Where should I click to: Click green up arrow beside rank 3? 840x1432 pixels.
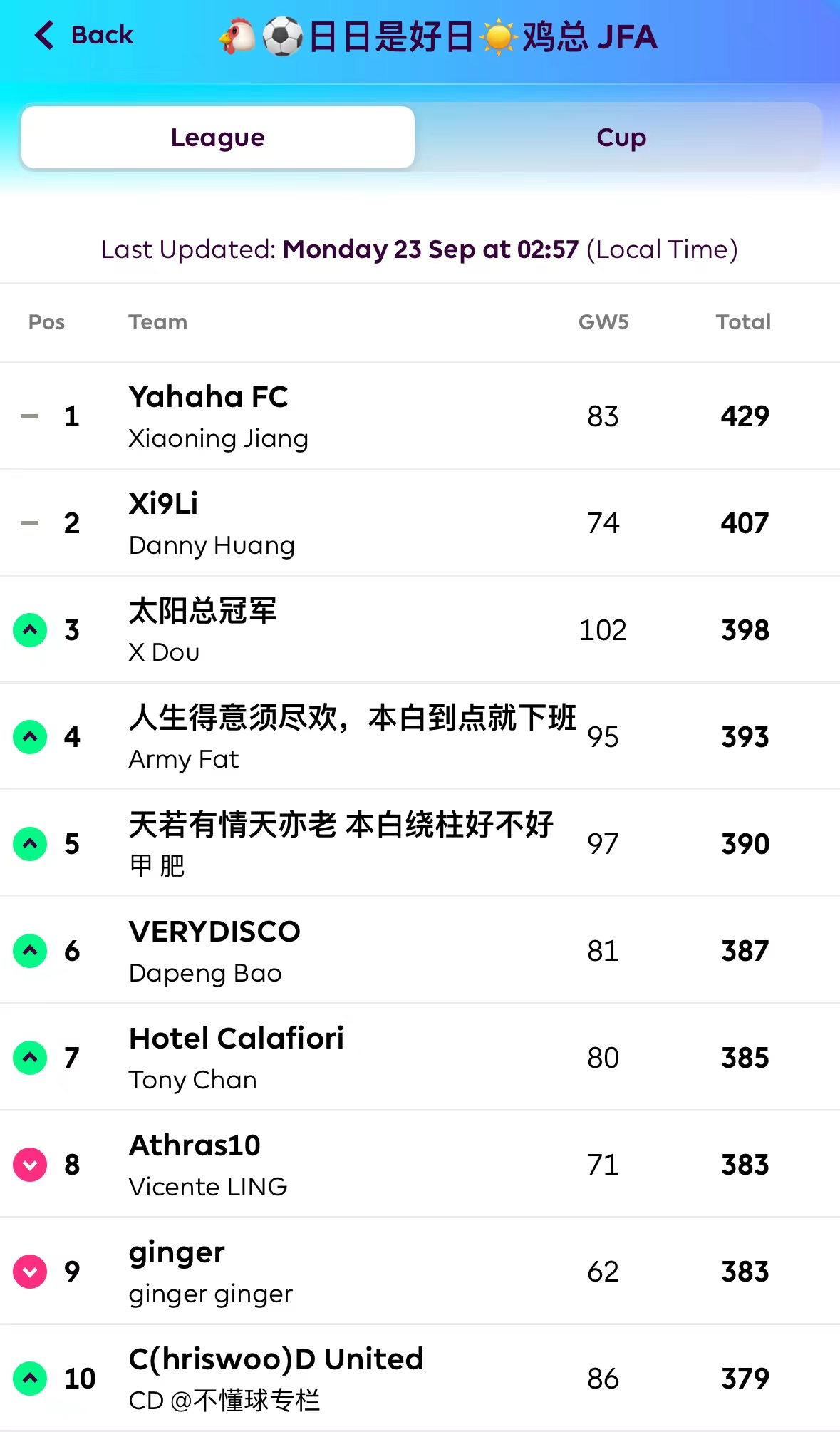pos(30,630)
